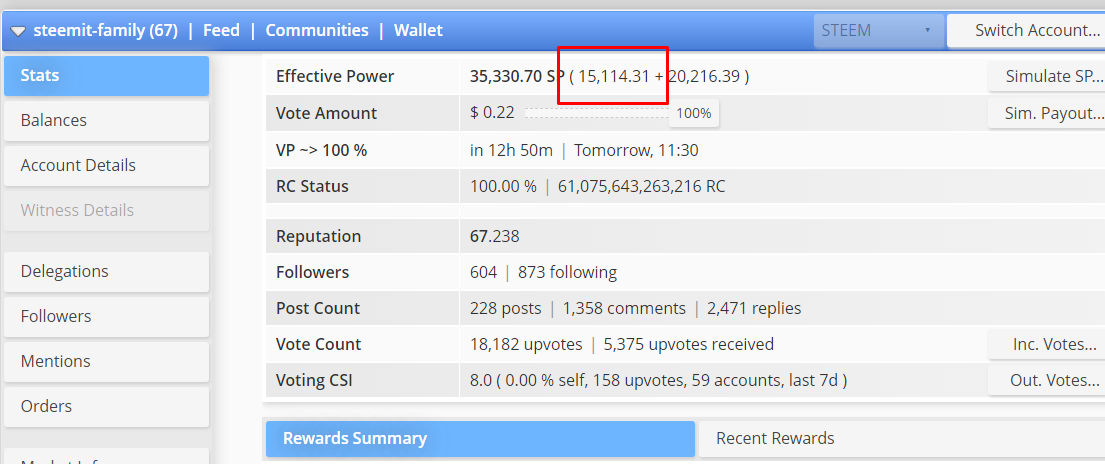Click the 18,182 upvotes count
Image resolution: width=1105 pixels, height=464 pixels.
526,344
